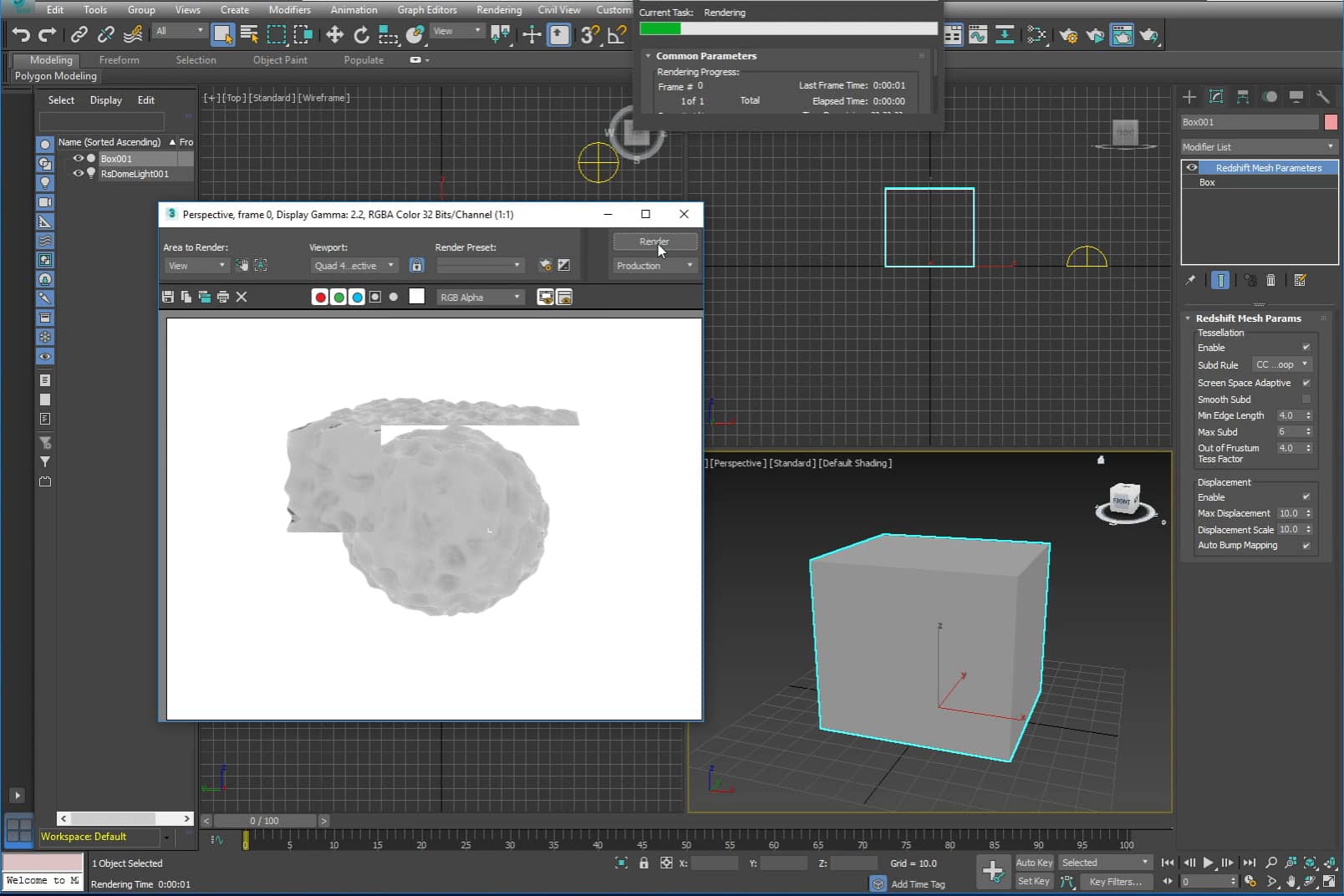Viewport: 1344px width, 896px height.
Task: Select the Rotate tool in the main toolbar
Action: pyautogui.click(x=360, y=35)
